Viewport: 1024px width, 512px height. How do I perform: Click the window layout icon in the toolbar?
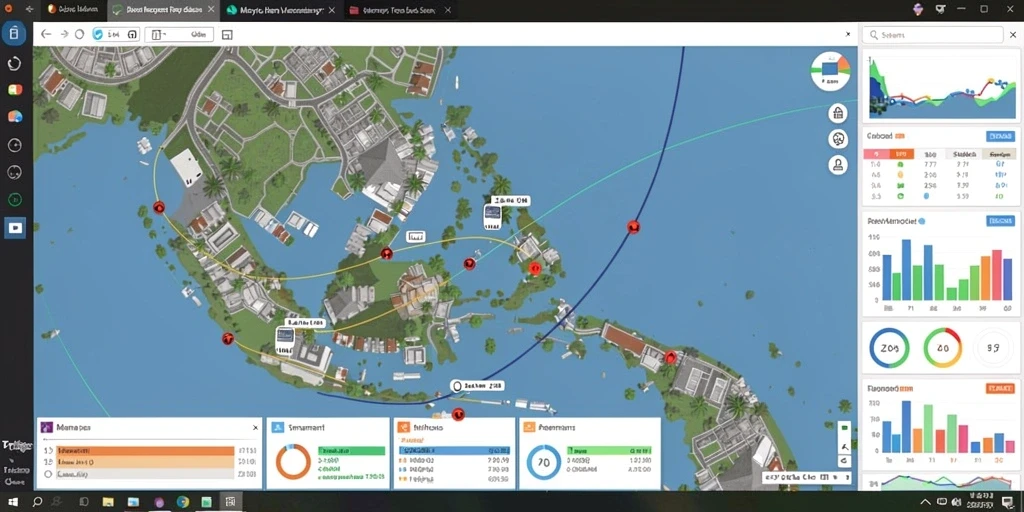227,35
